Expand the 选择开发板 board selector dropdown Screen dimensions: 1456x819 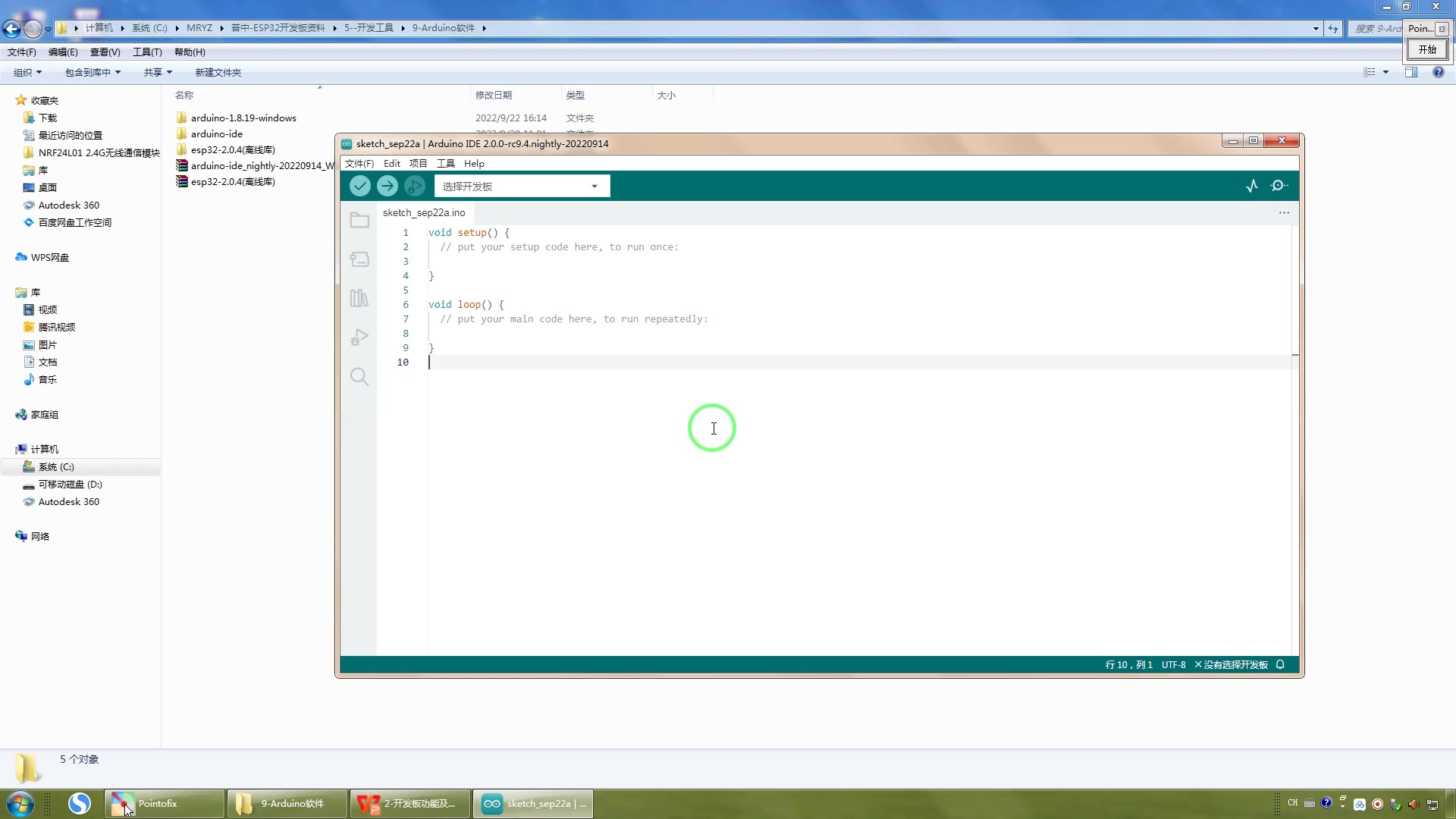point(522,187)
